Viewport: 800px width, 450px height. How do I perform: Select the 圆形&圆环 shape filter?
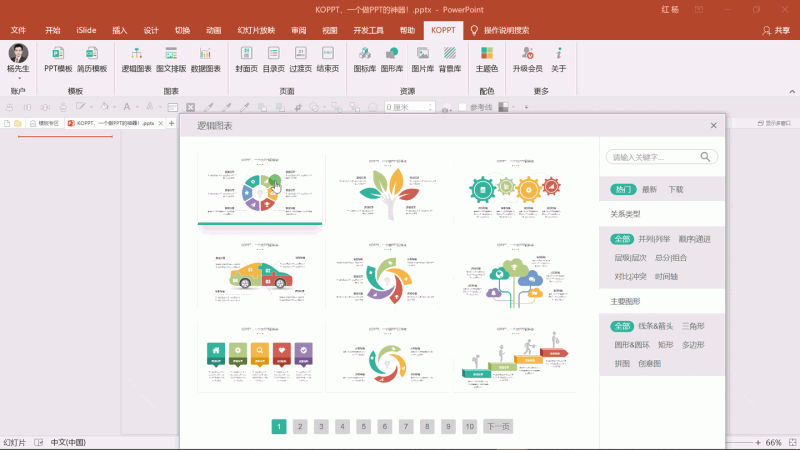pyautogui.click(x=632, y=345)
